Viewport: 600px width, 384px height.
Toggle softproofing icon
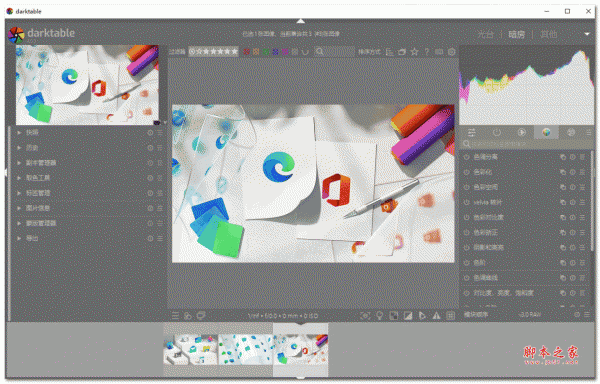[x=422, y=316]
